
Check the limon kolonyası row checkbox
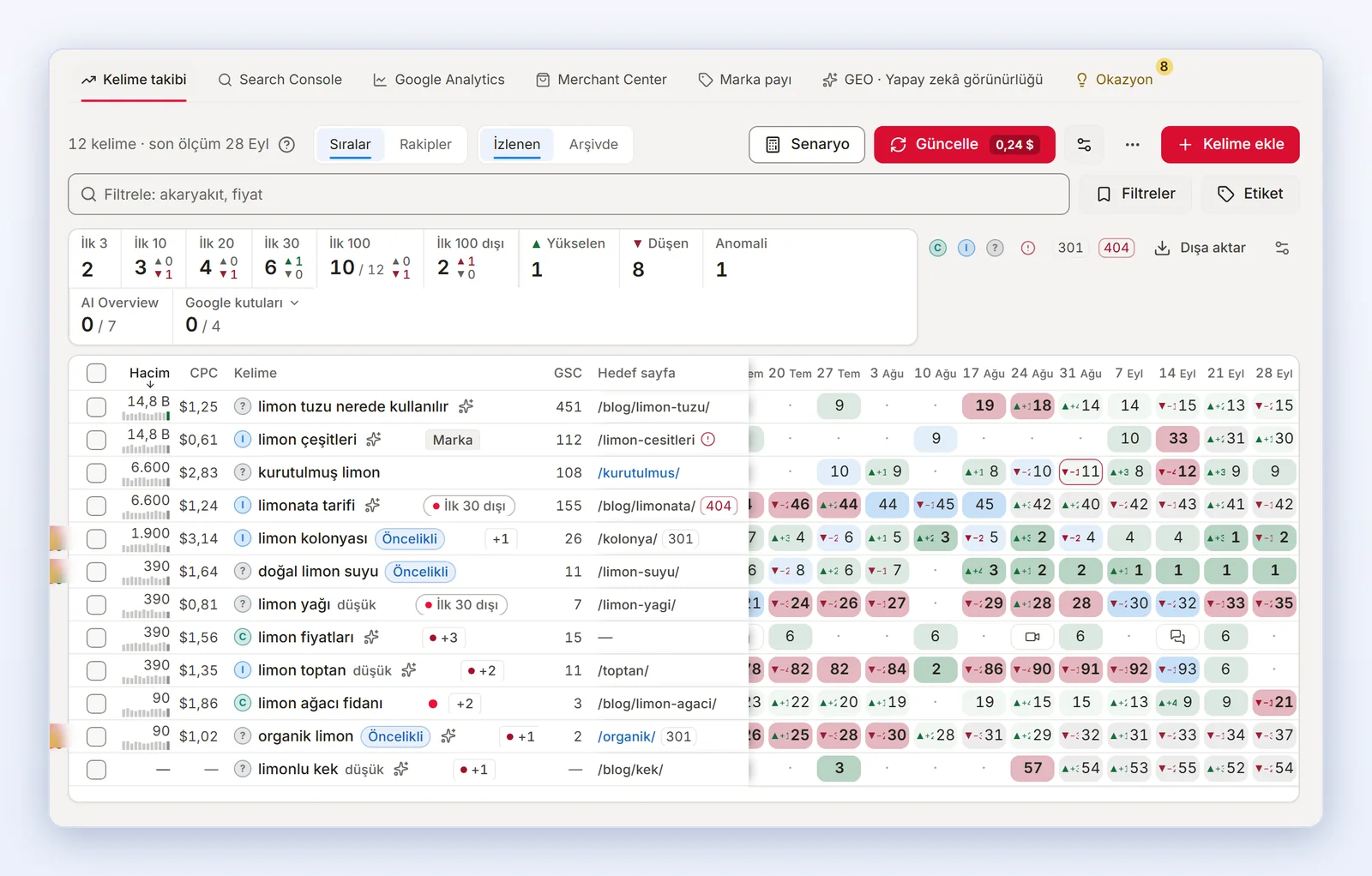tap(96, 538)
